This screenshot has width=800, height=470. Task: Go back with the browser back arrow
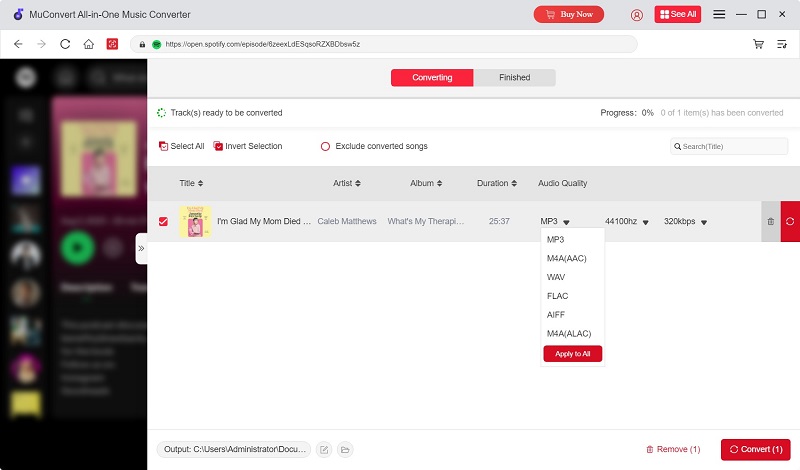pos(18,44)
